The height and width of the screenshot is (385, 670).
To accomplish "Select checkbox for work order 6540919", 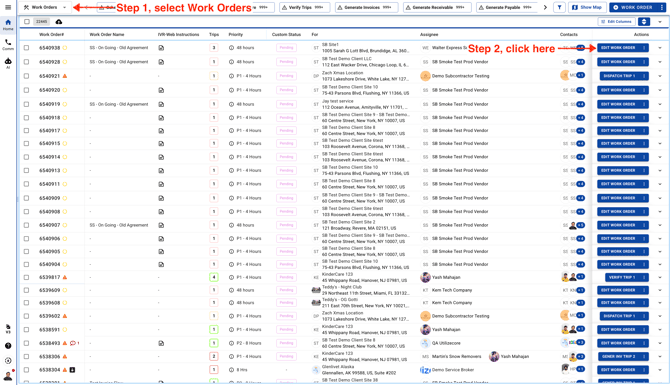I will pos(26,104).
